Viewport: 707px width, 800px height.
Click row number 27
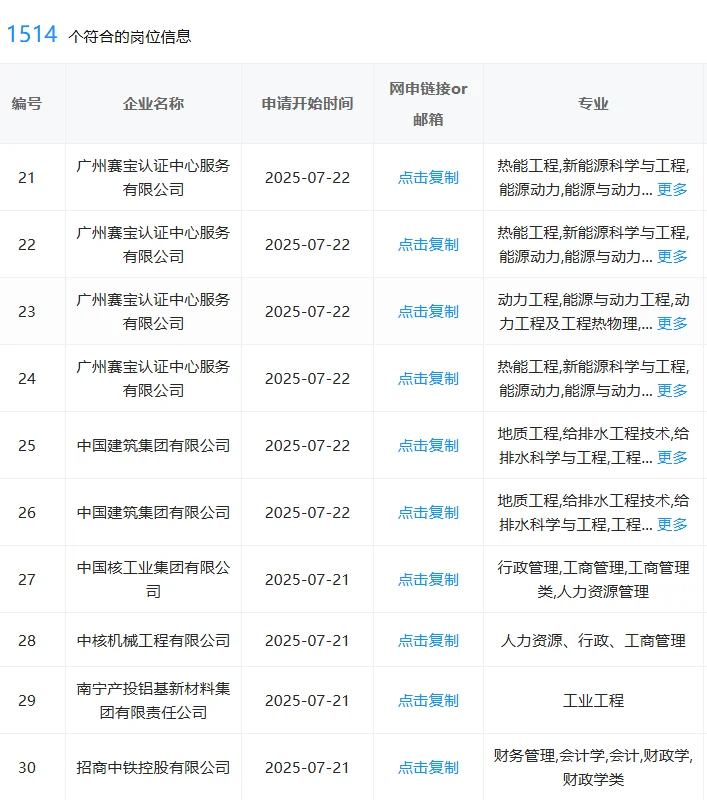(x=27, y=580)
